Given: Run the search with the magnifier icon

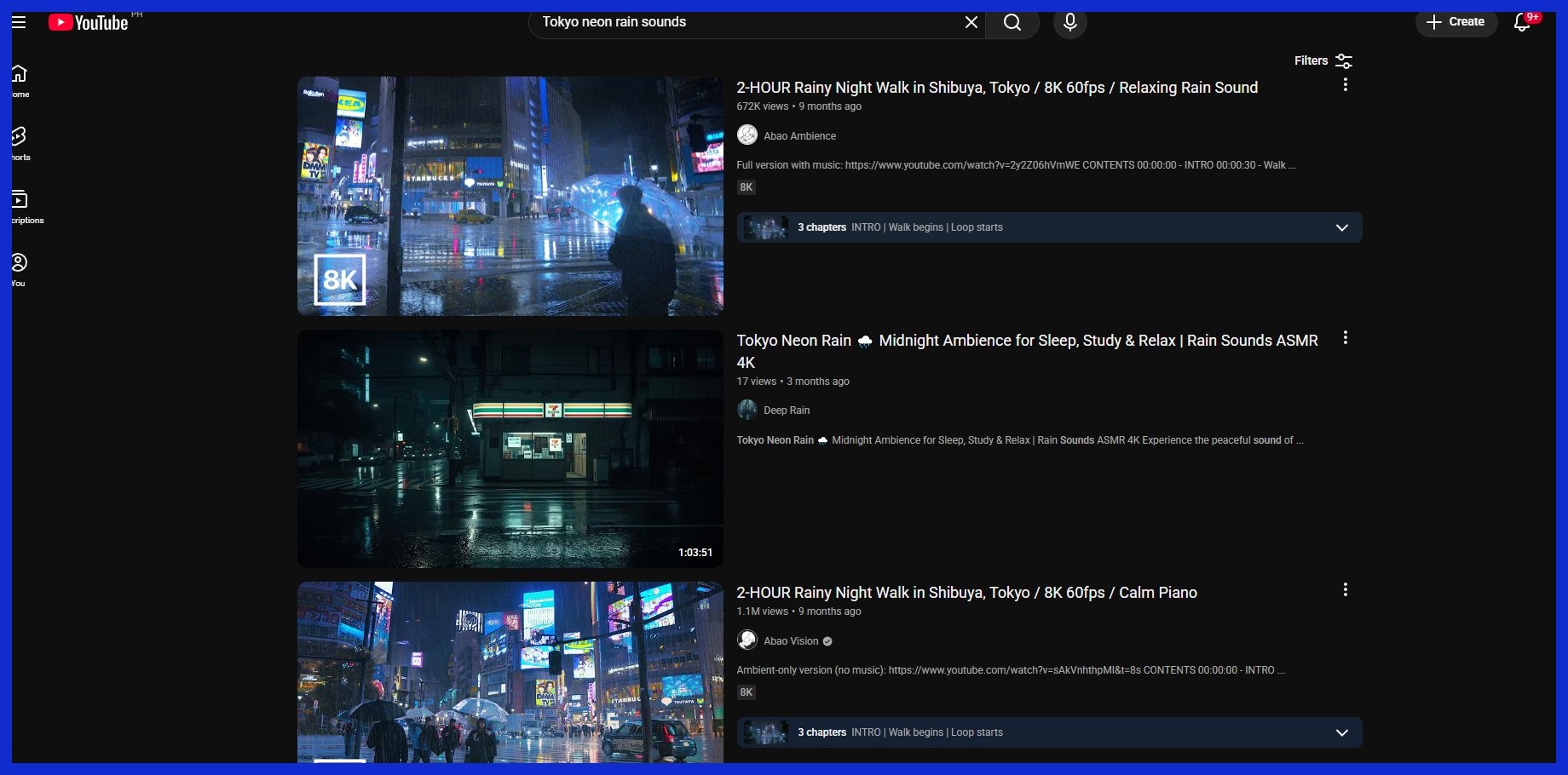Looking at the screenshot, I should pyautogui.click(x=1012, y=23).
